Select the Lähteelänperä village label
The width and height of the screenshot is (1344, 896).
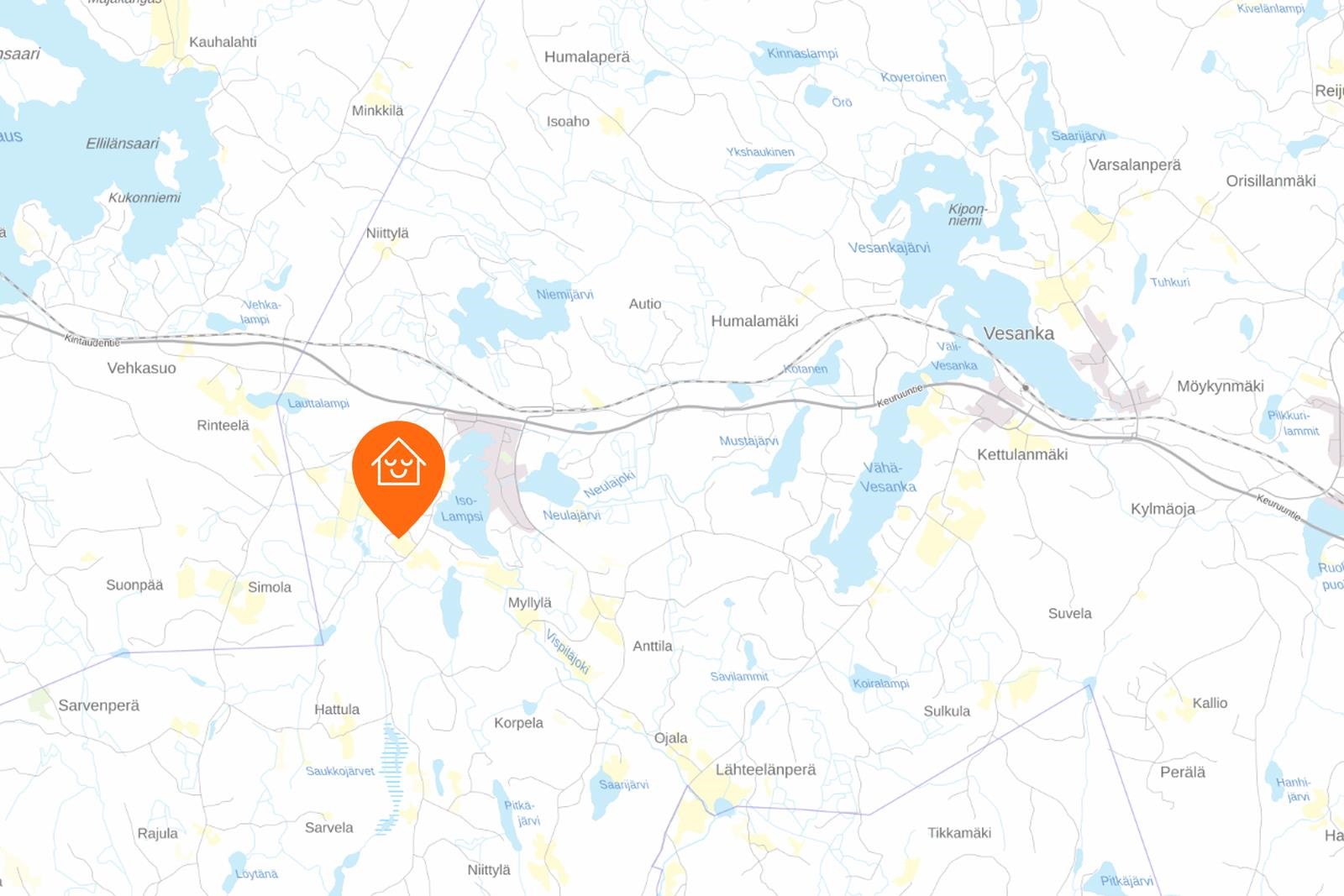[x=765, y=769]
